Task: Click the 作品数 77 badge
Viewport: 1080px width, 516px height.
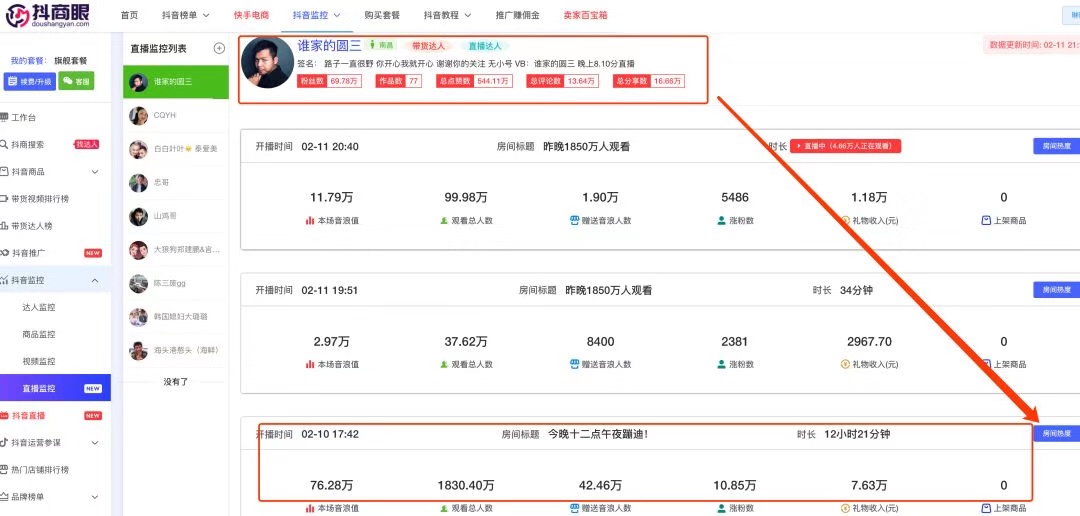Action: [399, 81]
